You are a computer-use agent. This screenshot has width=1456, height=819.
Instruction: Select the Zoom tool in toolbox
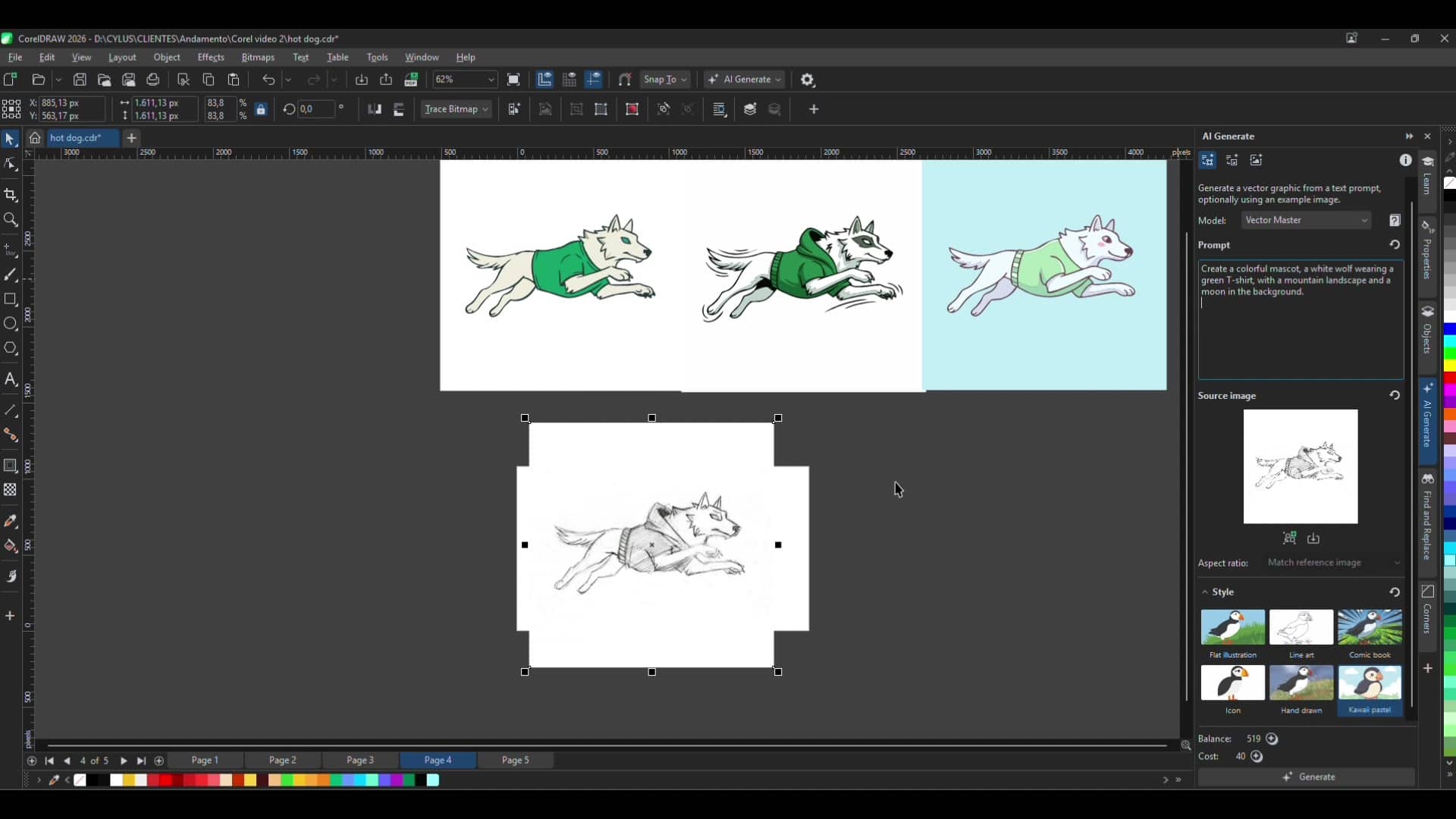click(10, 220)
